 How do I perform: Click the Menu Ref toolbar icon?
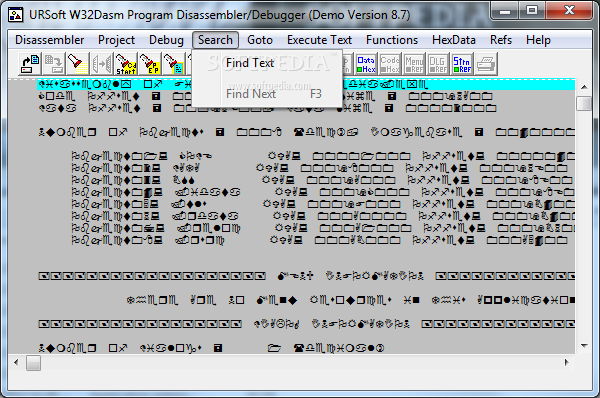(414, 64)
